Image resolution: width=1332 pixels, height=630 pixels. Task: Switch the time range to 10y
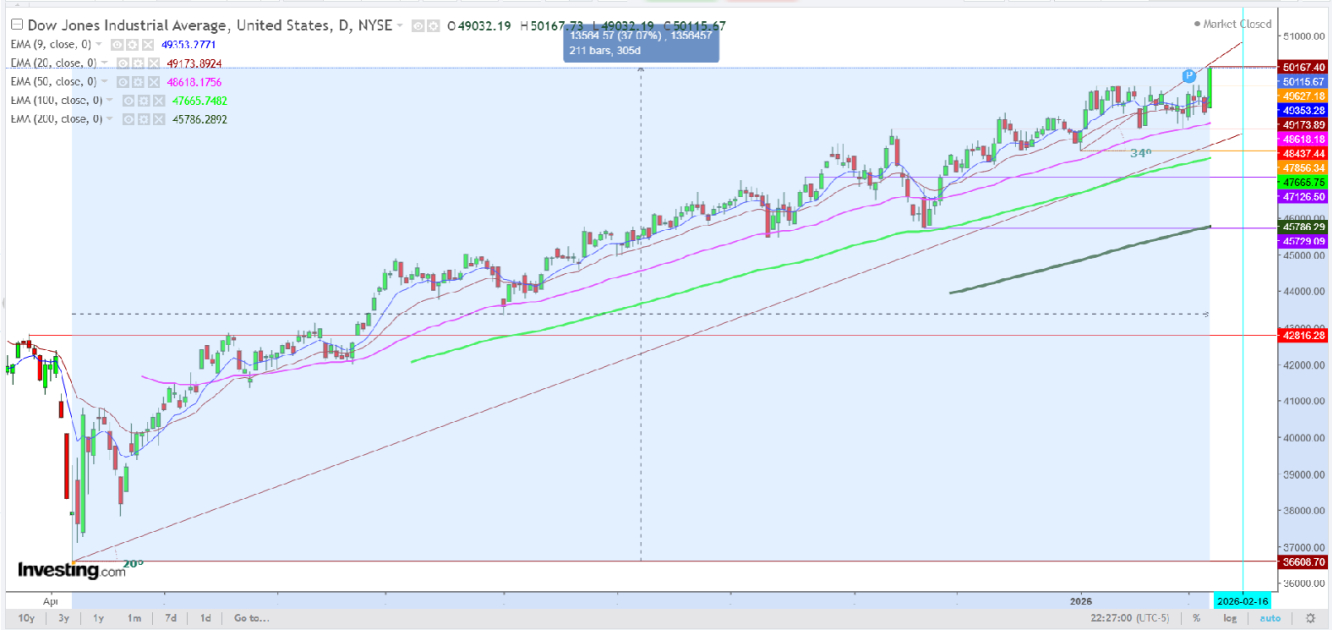pyautogui.click(x=28, y=618)
